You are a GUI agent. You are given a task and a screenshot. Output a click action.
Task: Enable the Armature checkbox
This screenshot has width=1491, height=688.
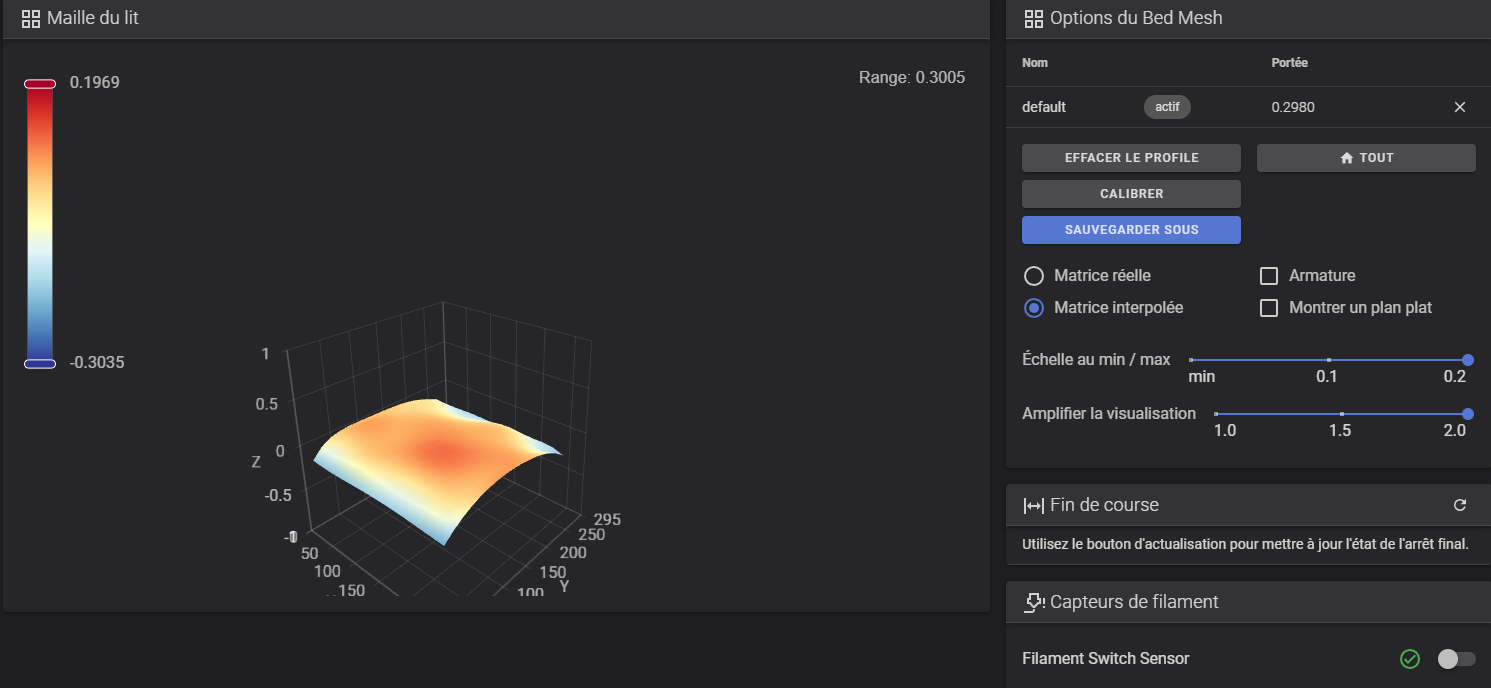tap(1269, 275)
